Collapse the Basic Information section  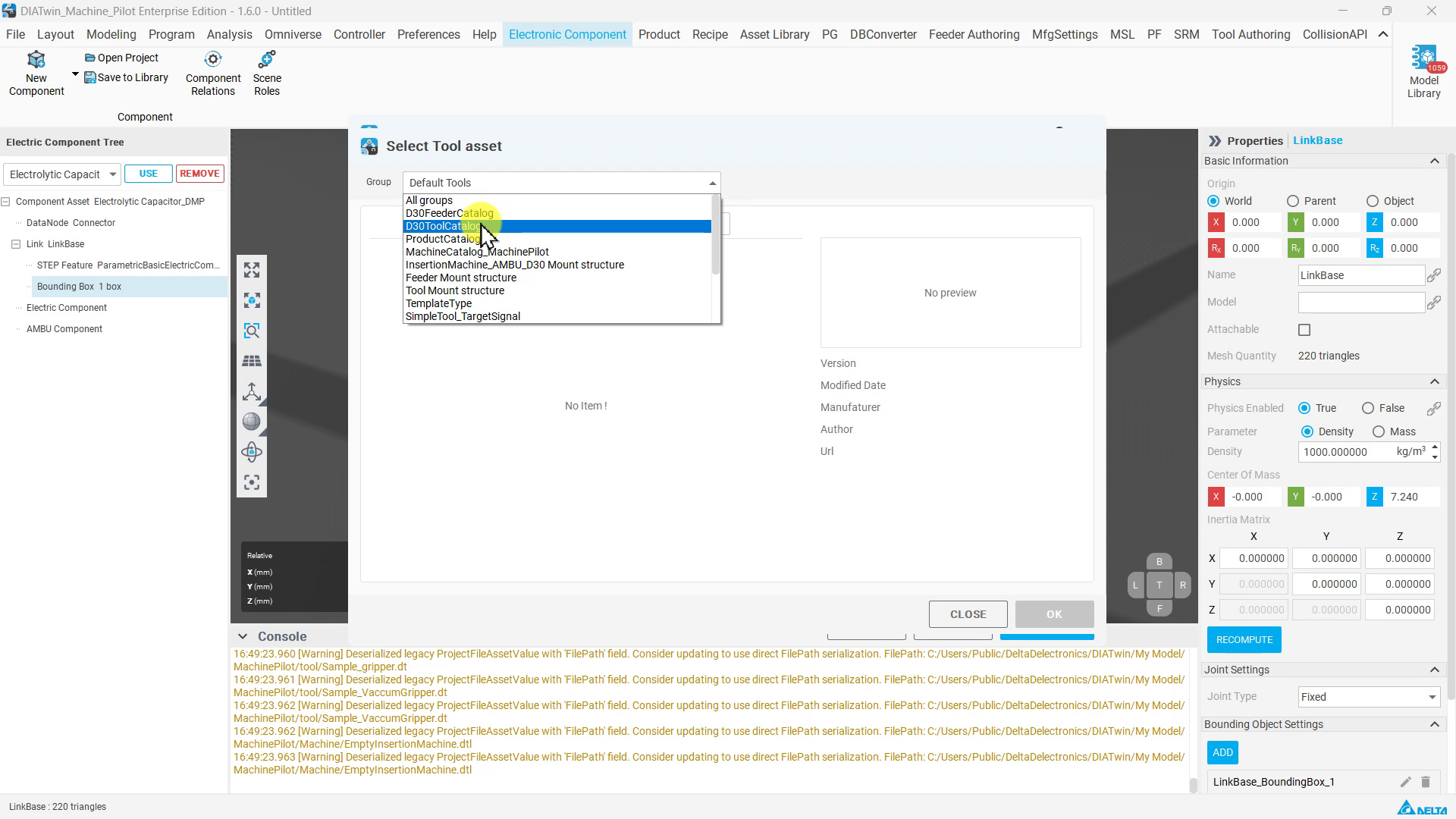coord(1434,161)
